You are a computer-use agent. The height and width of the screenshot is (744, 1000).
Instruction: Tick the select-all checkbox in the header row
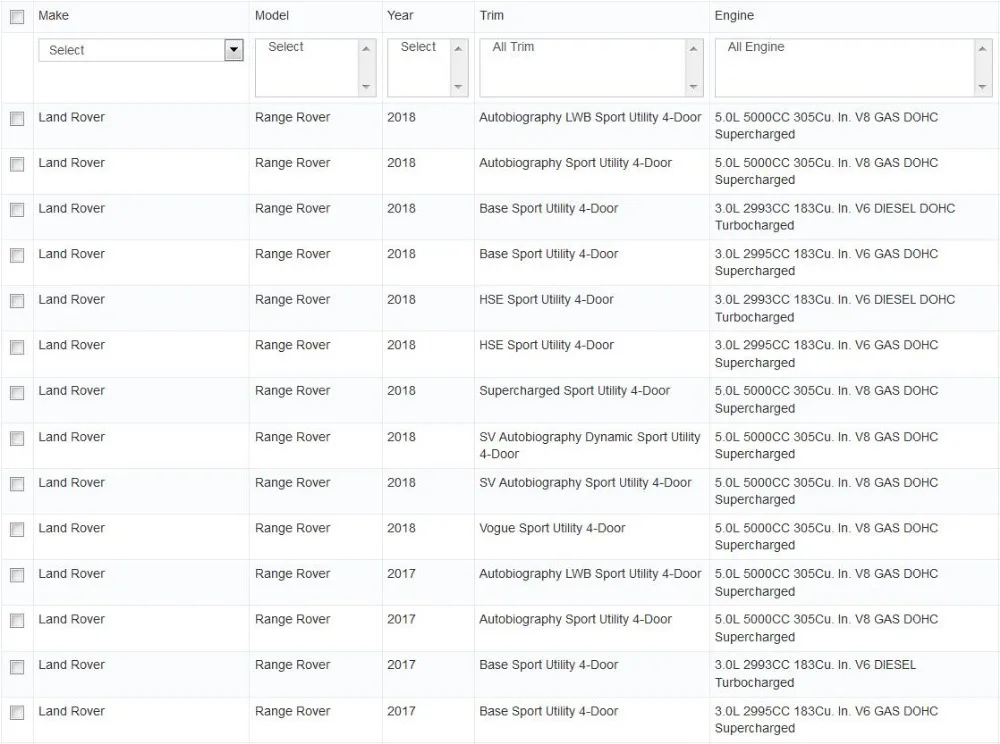[x=17, y=17]
